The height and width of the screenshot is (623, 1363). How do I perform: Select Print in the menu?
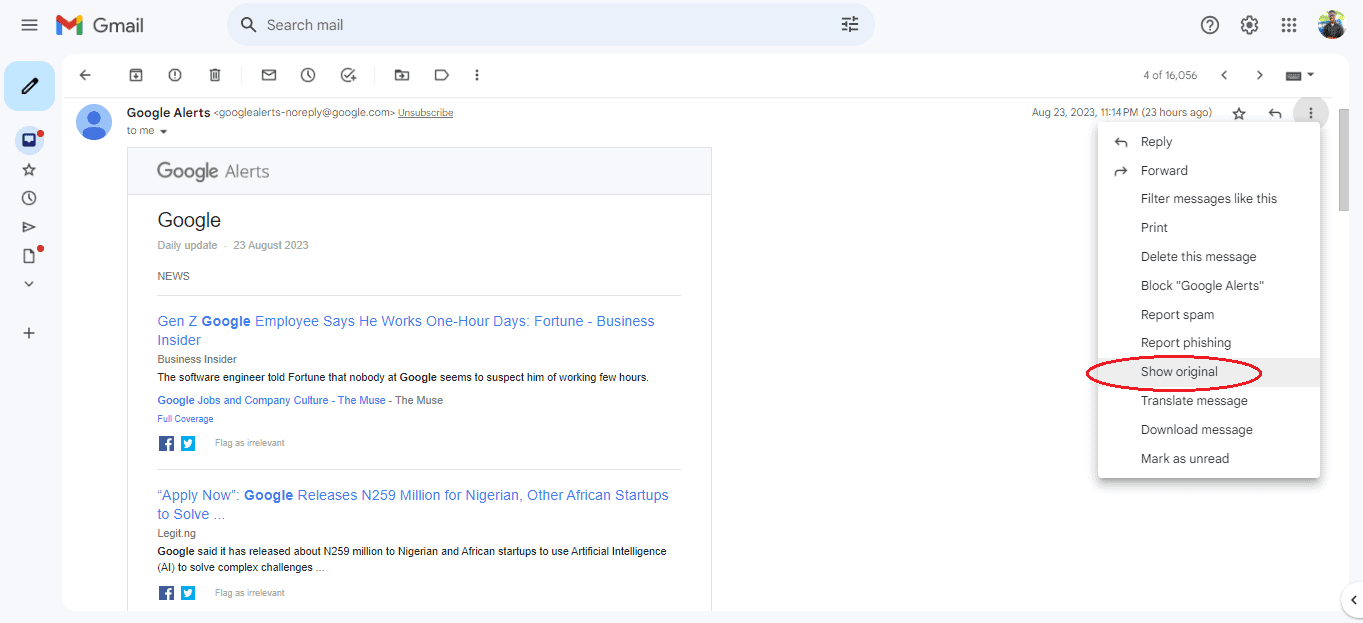click(1209, 228)
